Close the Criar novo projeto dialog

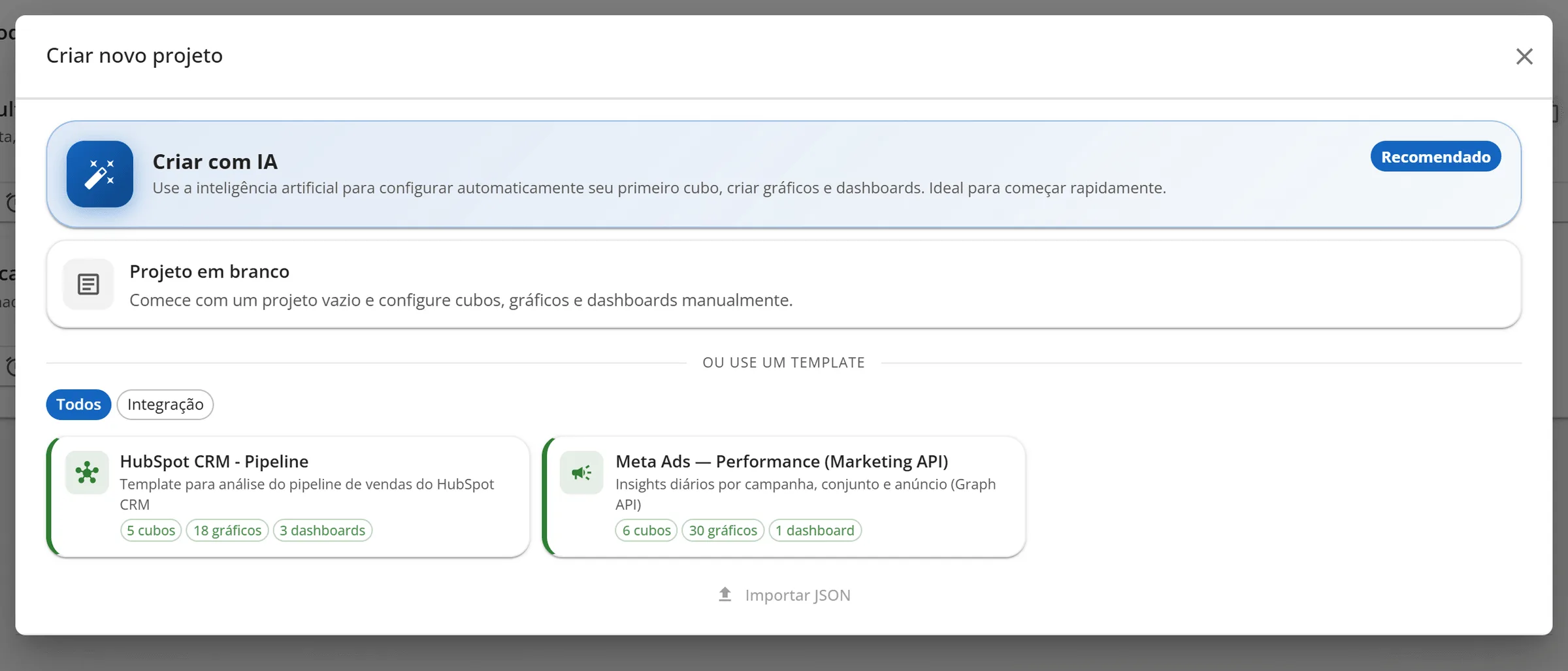point(1524,56)
